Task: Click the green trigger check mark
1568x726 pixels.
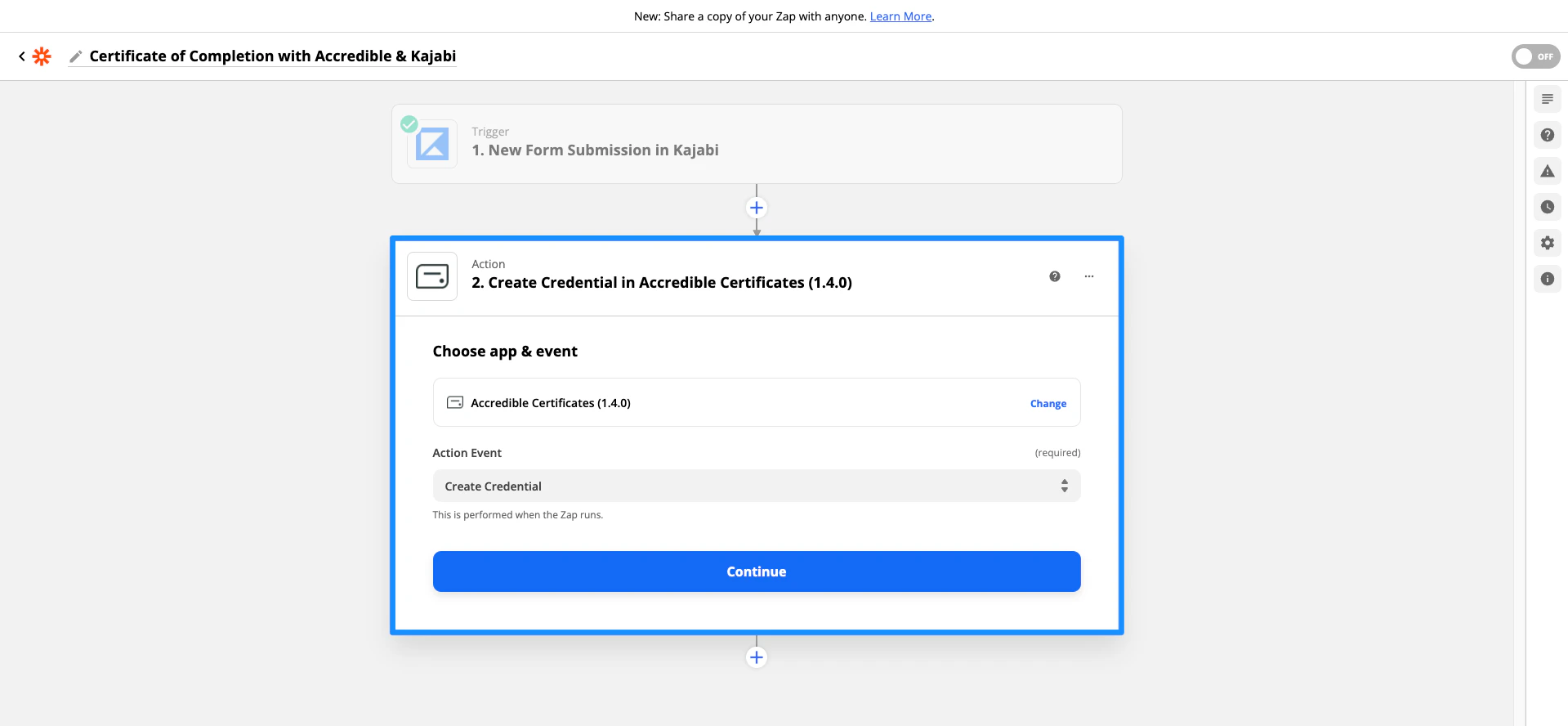Action: (x=409, y=124)
